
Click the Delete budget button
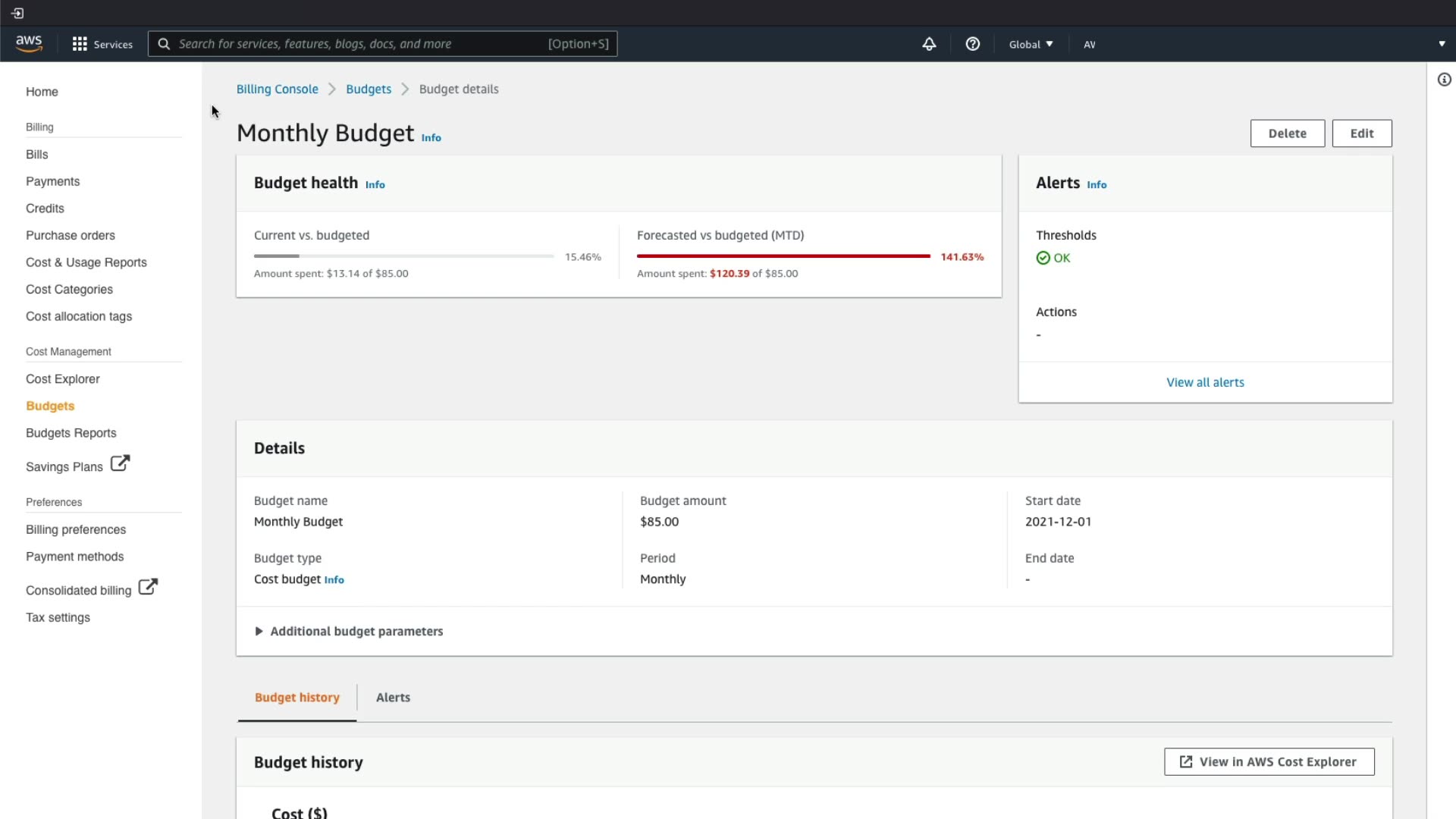tap(1287, 133)
